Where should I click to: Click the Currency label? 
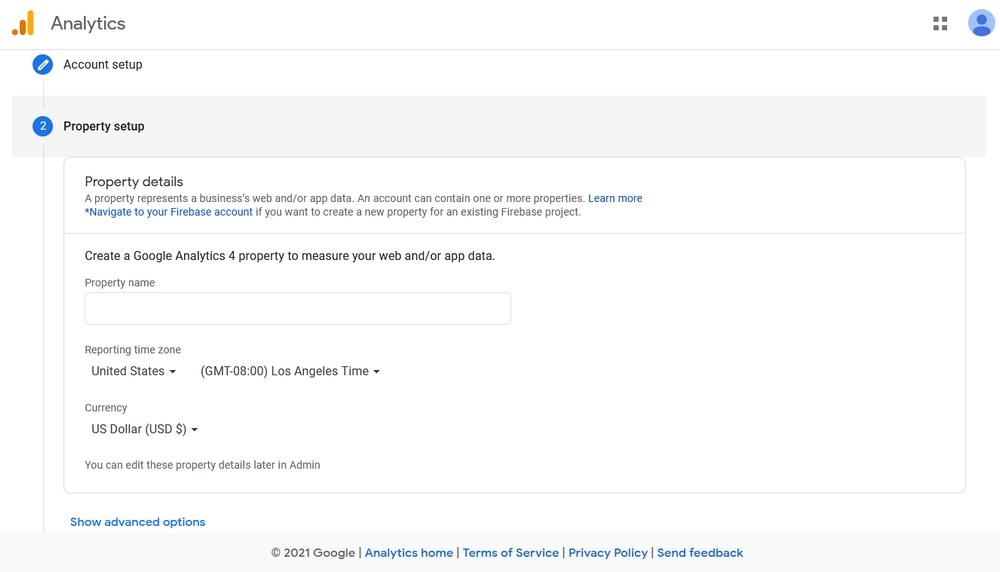coord(106,407)
